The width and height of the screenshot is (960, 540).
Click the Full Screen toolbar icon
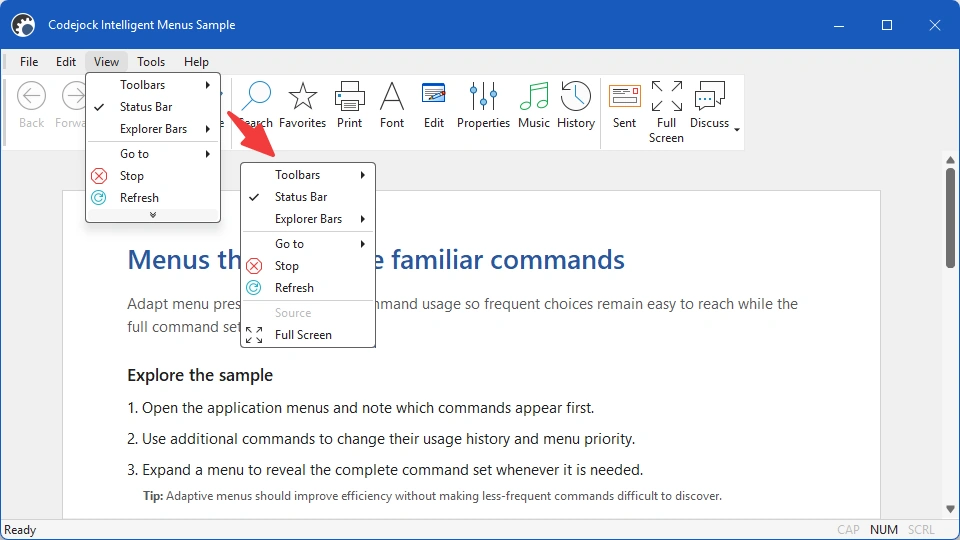(666, 113)
